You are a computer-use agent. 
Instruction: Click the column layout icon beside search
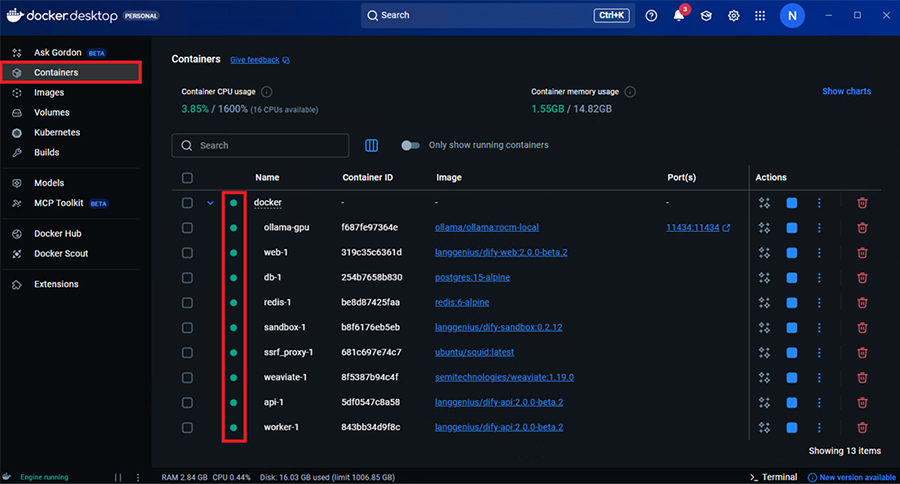click(372, 145)
